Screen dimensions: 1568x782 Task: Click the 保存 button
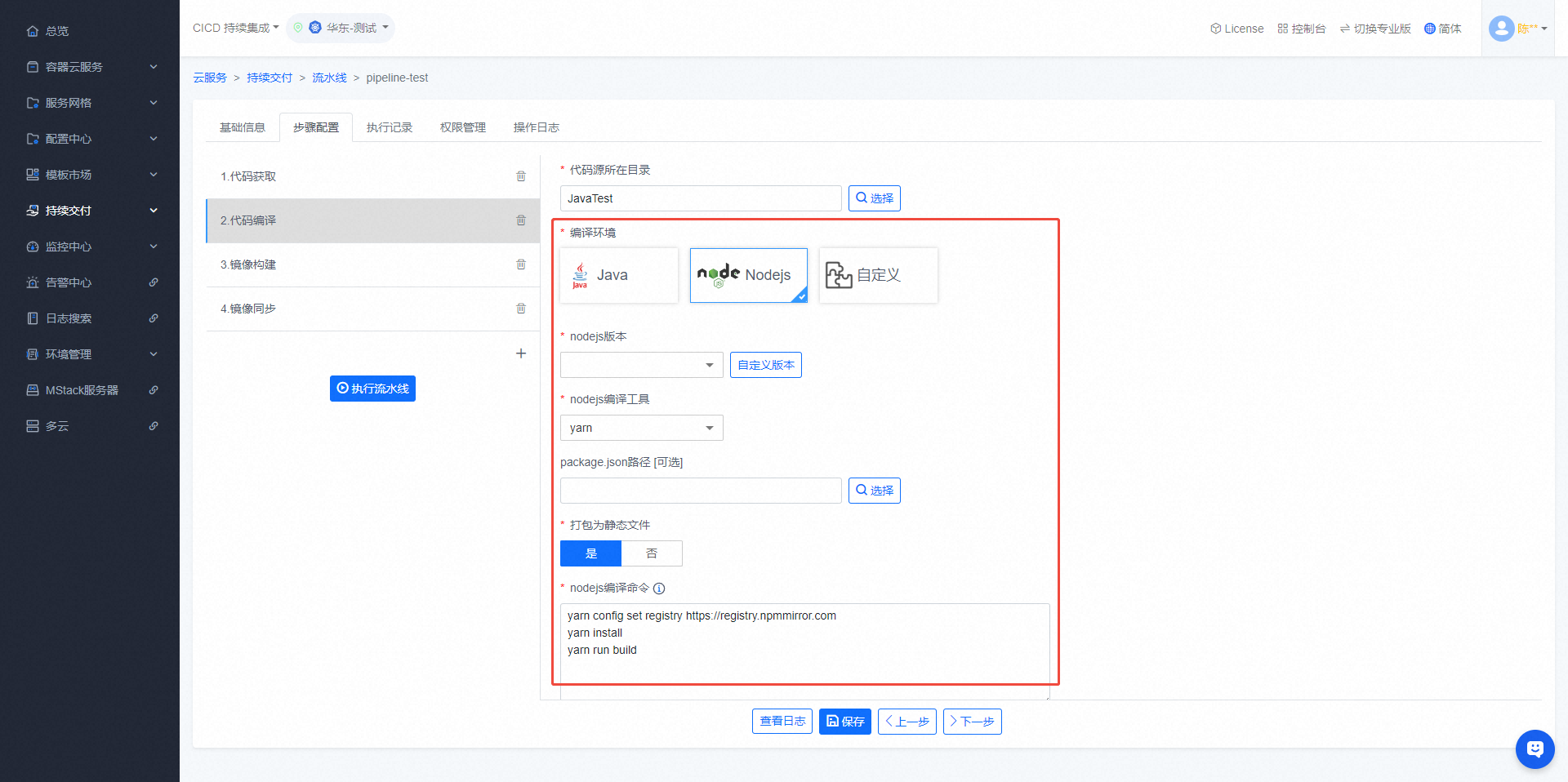tap(844, 722)
